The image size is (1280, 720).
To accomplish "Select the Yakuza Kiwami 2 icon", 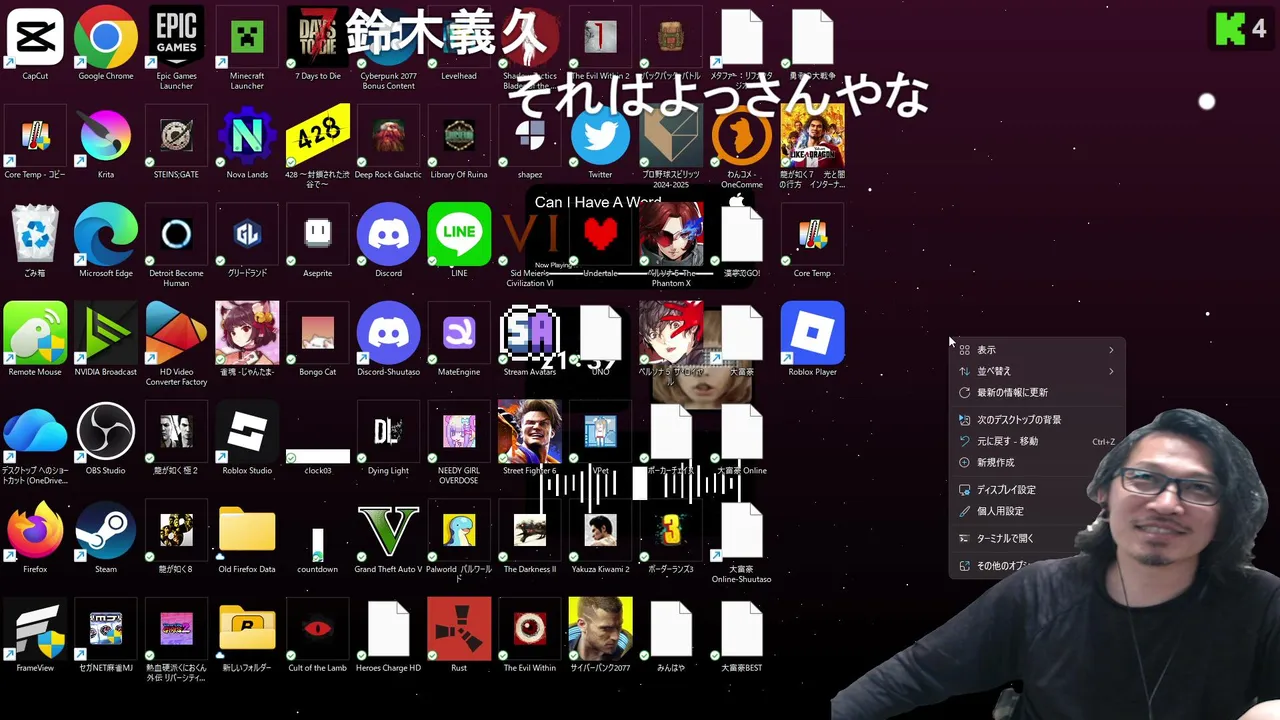I will pos(600,531).
